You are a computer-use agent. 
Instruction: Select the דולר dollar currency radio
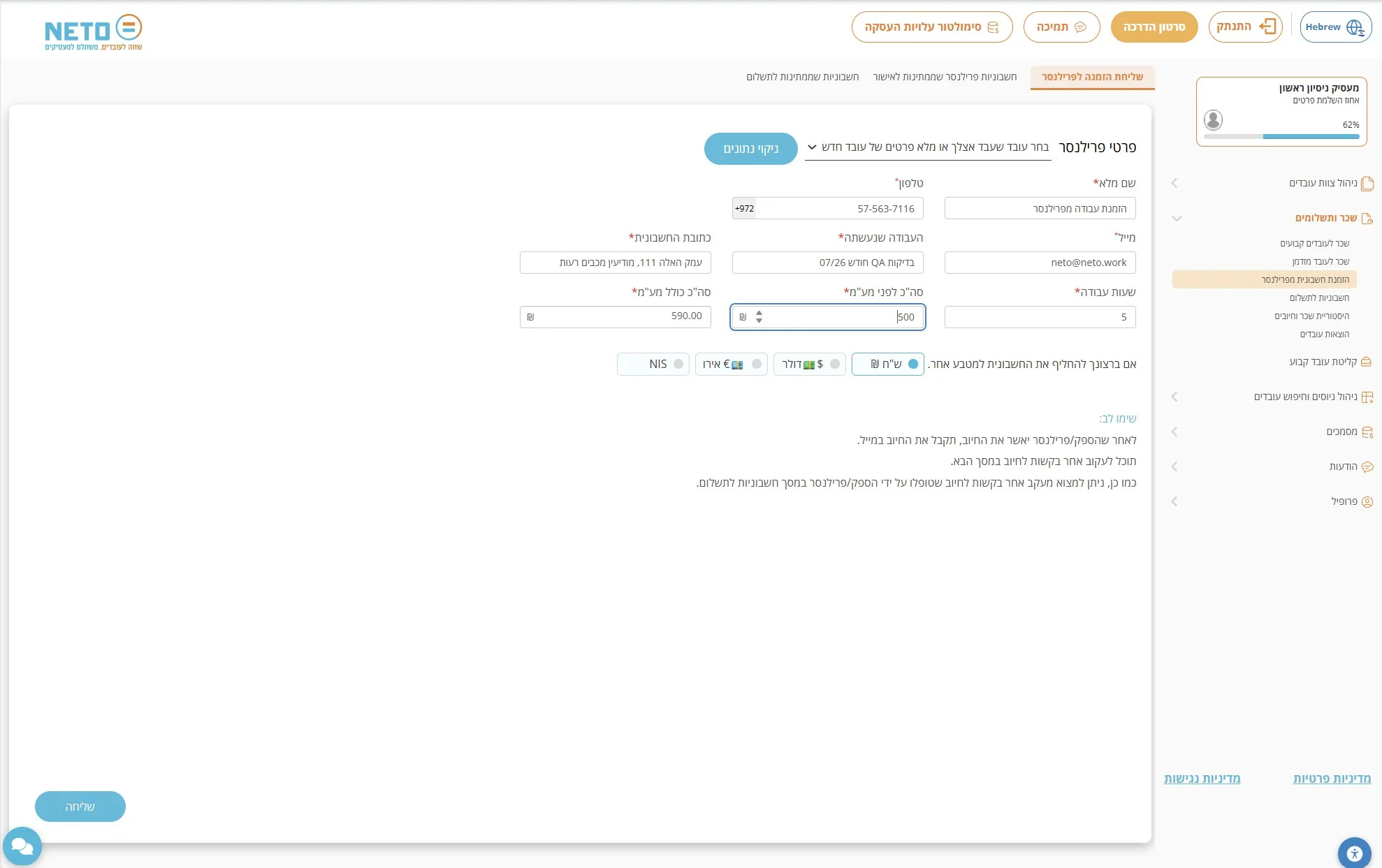(834, 364)
